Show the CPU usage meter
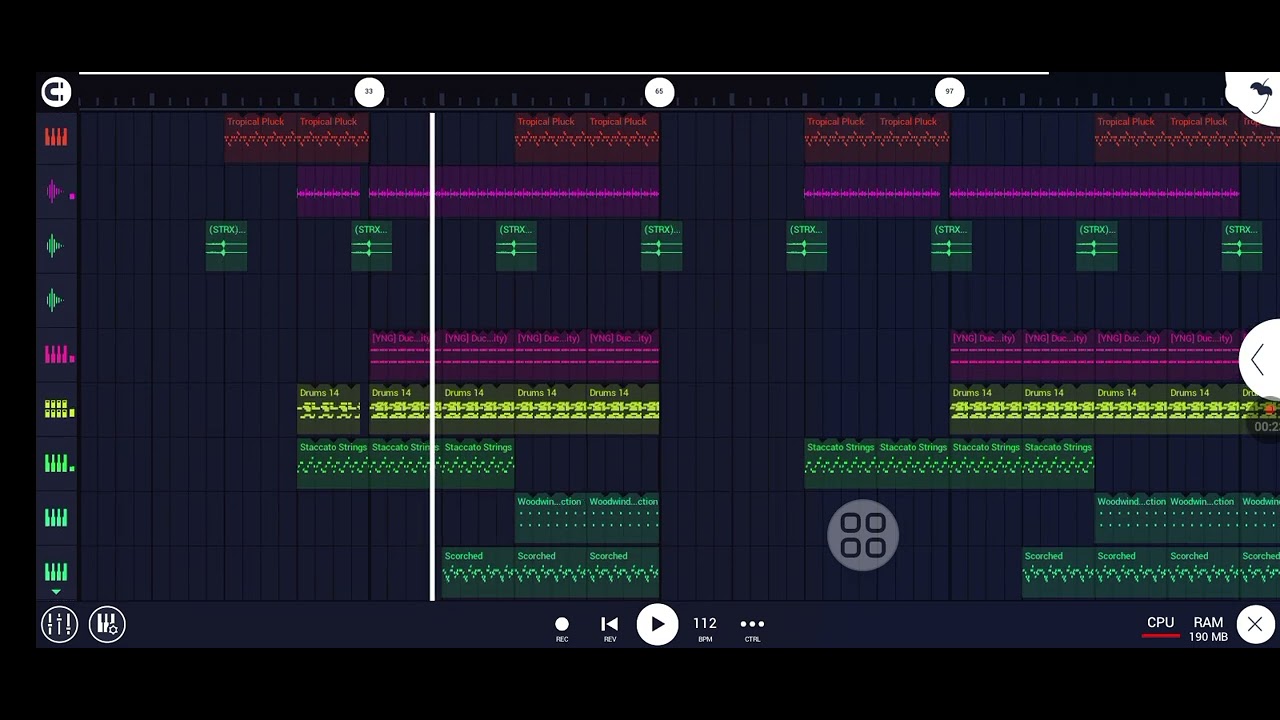This screenshot has height=720, width=1280. pos(1161,626)
